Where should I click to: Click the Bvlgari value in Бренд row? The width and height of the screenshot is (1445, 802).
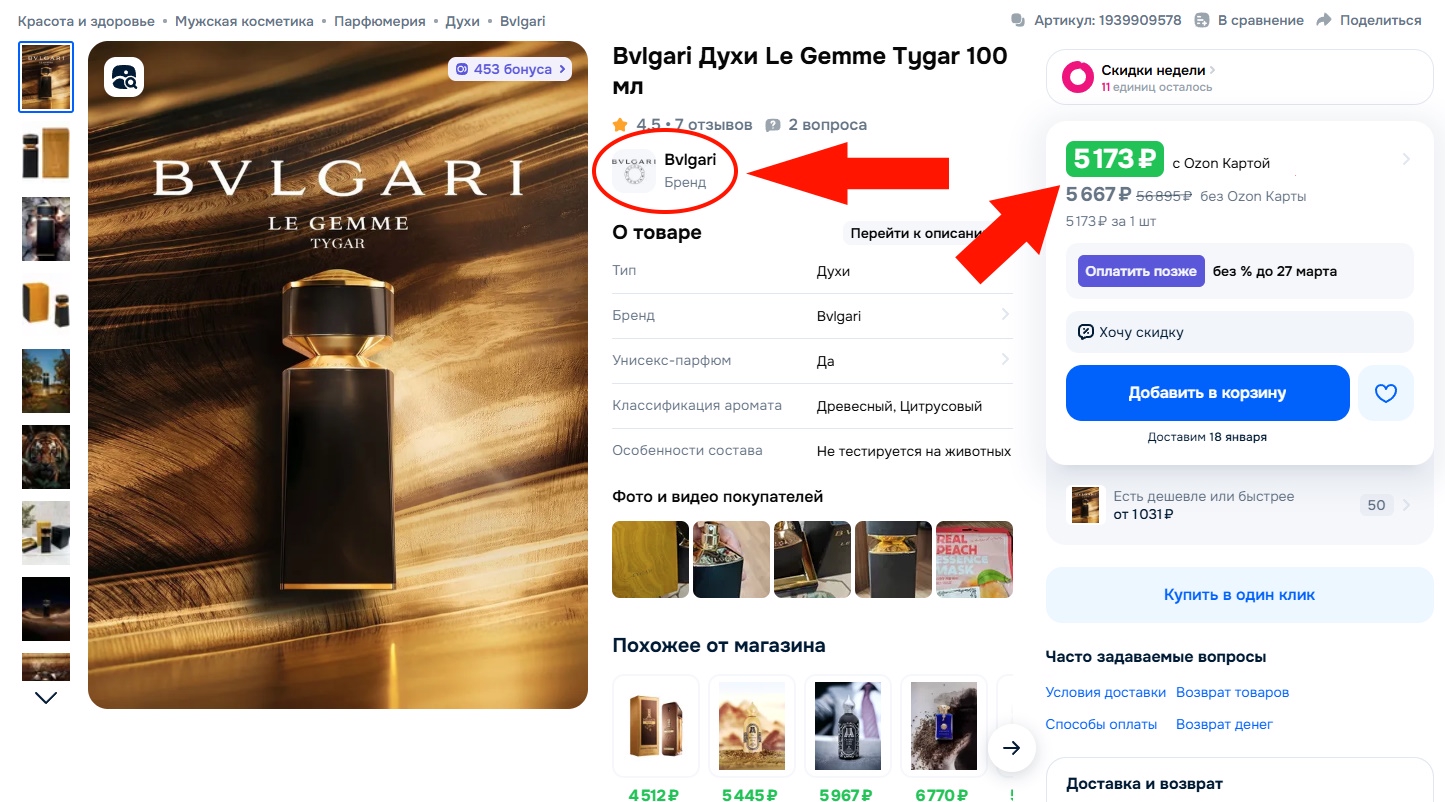(839, 316)
